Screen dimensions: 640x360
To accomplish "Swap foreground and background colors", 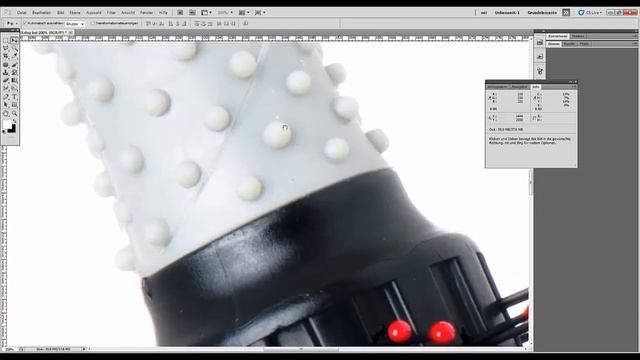I will [15, 122].
